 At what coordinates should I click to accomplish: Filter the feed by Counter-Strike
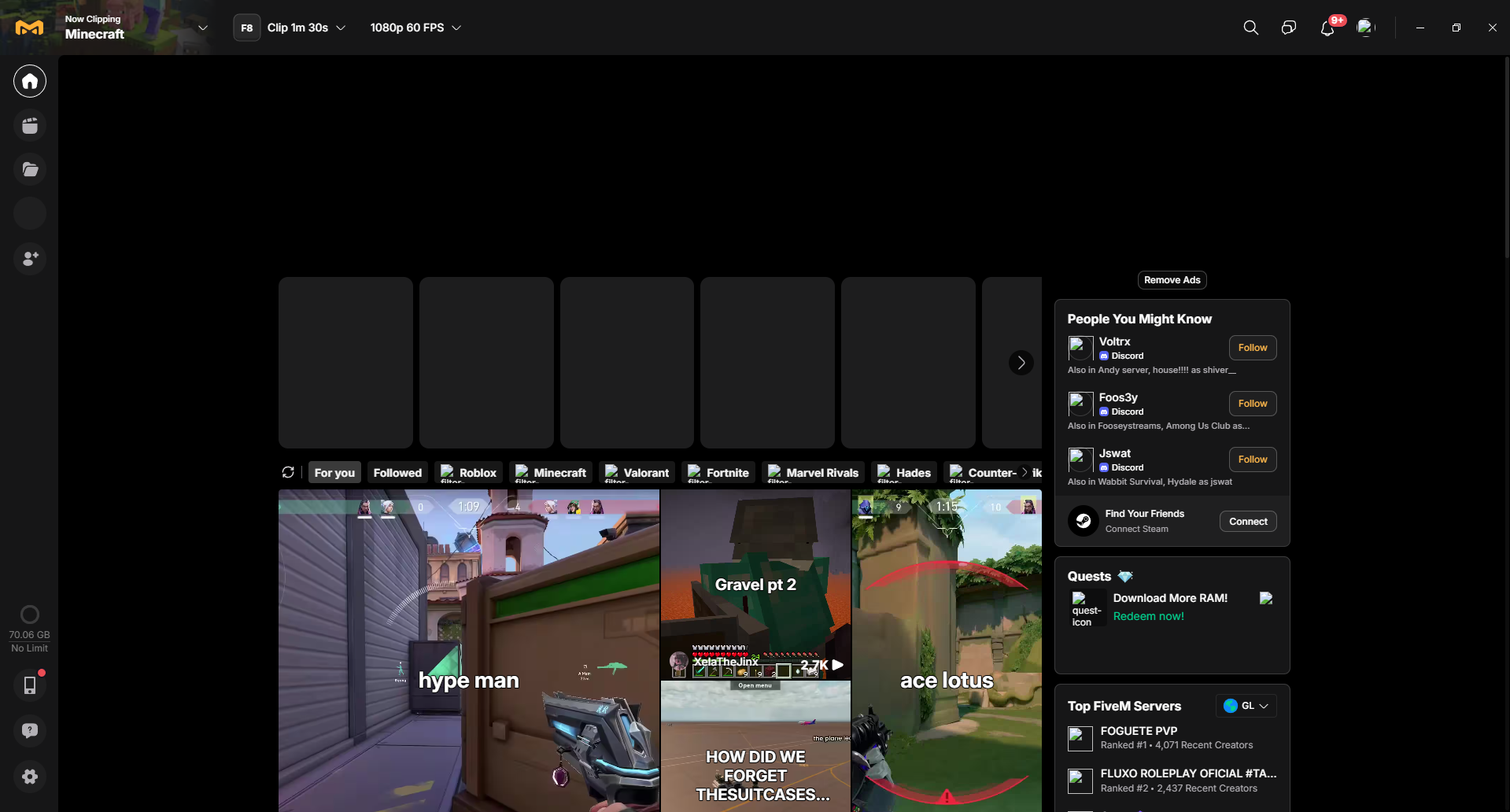(984, 472)
